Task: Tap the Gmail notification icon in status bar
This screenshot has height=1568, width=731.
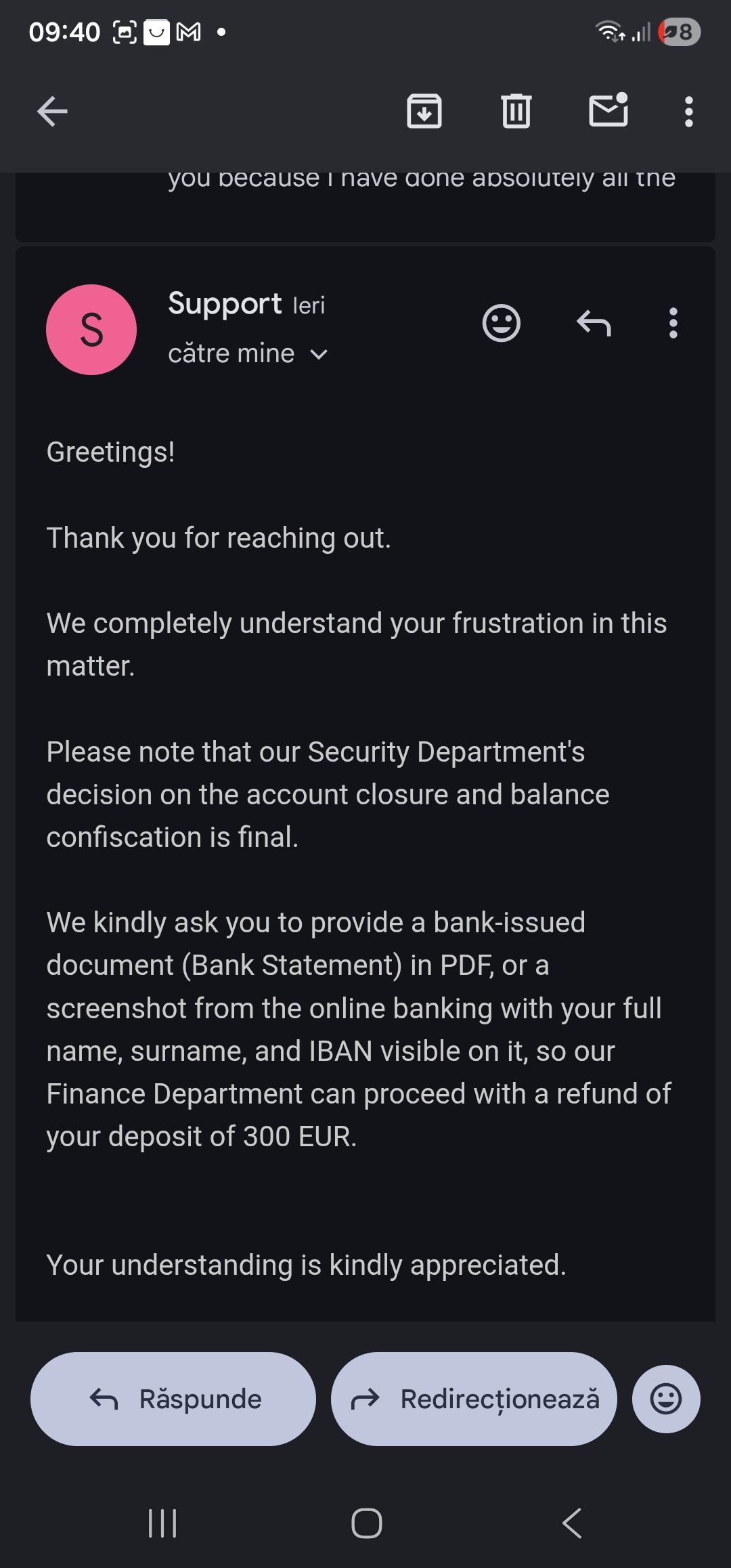Action: [x=188, y=32]
